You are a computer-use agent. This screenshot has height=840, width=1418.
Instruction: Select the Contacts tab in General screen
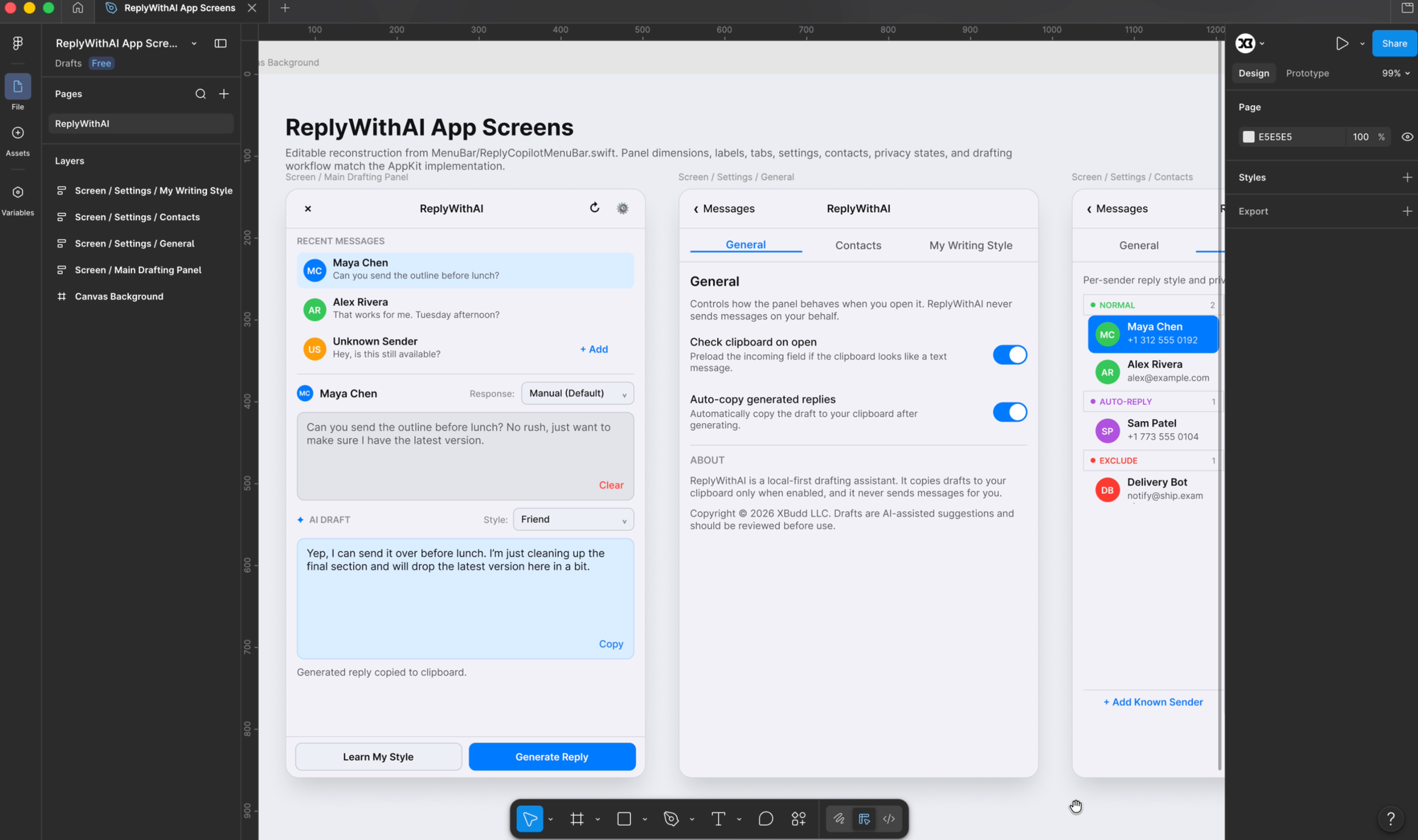coord(858,245)
